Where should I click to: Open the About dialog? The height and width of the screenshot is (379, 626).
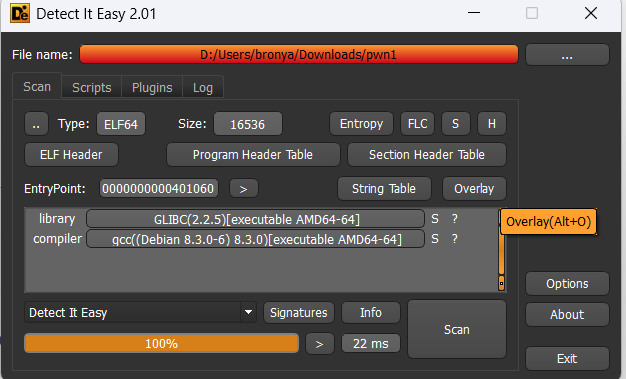coord(567,314)
